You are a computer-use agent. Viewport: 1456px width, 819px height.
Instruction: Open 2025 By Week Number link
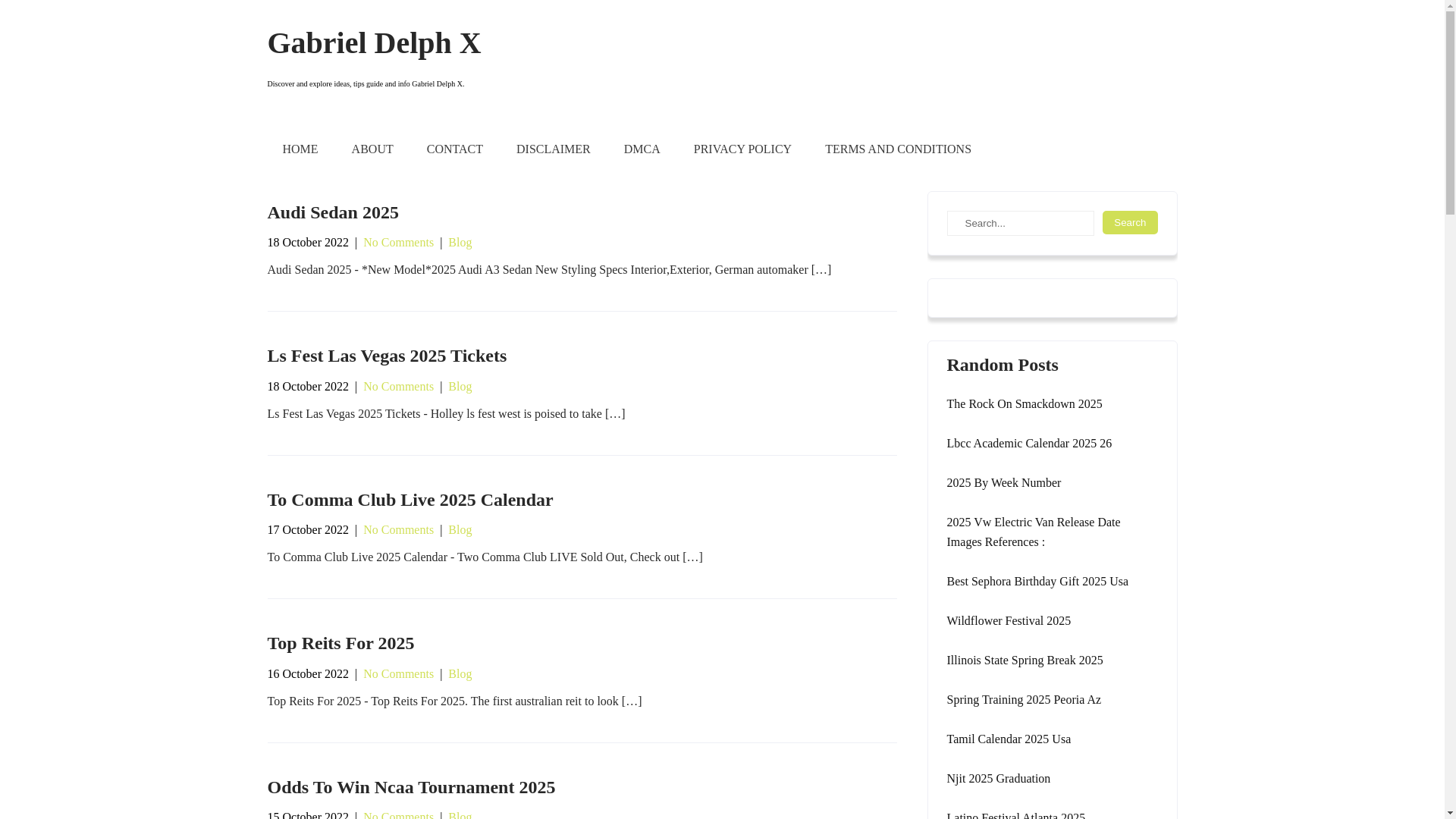pos(1003,483)
